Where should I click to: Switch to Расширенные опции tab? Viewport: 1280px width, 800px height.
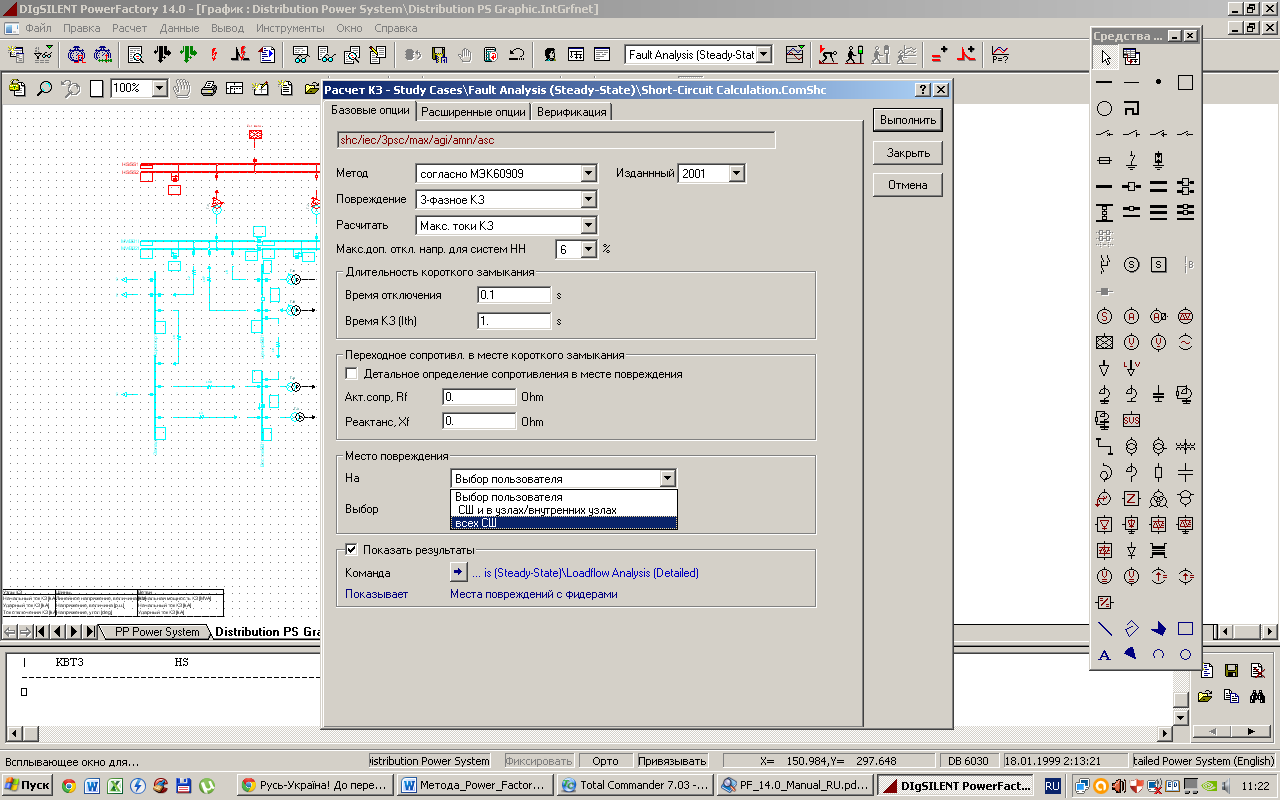tap(473, 112)
